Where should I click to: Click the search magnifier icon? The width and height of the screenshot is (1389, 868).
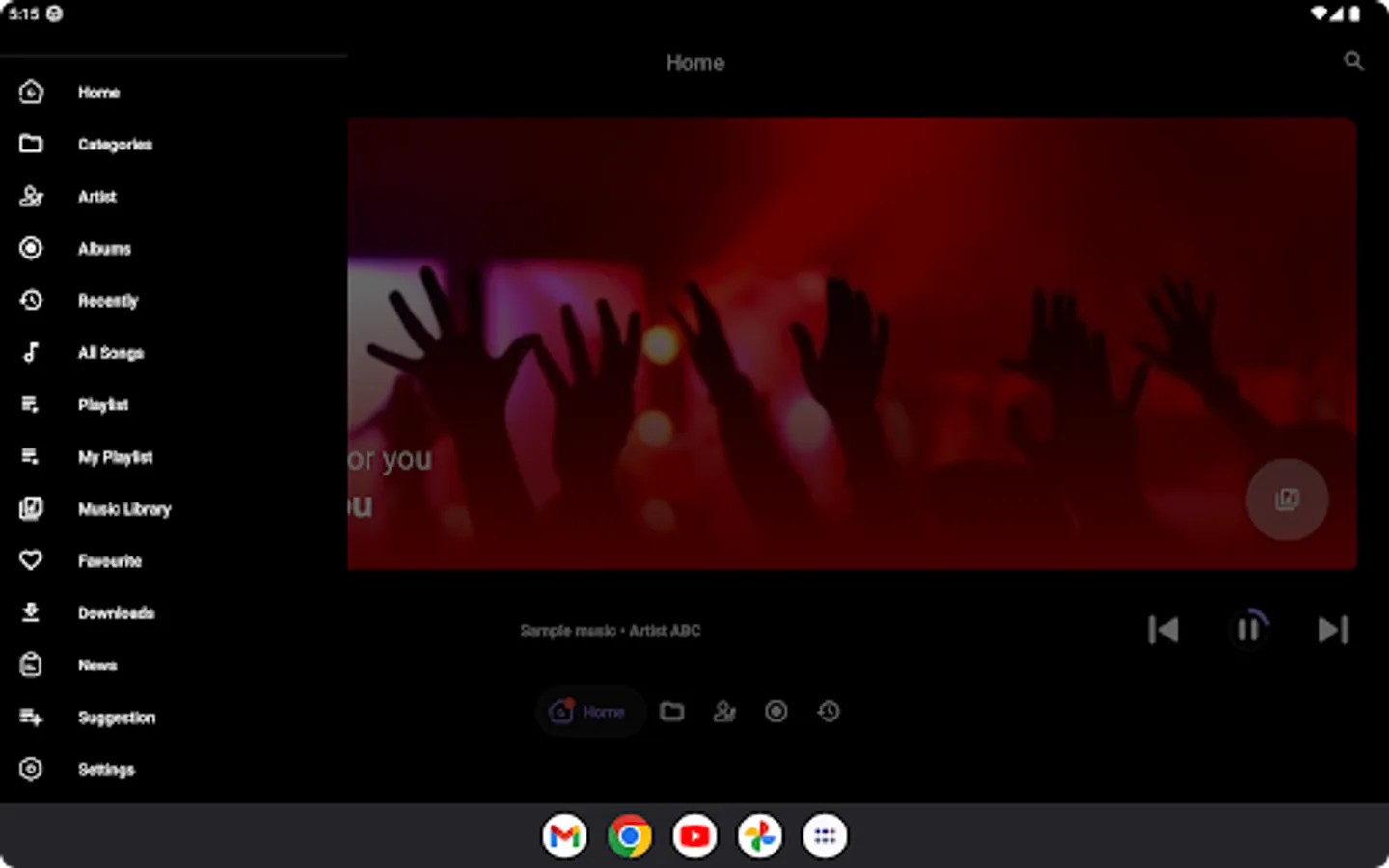[x=1353, y=62]
